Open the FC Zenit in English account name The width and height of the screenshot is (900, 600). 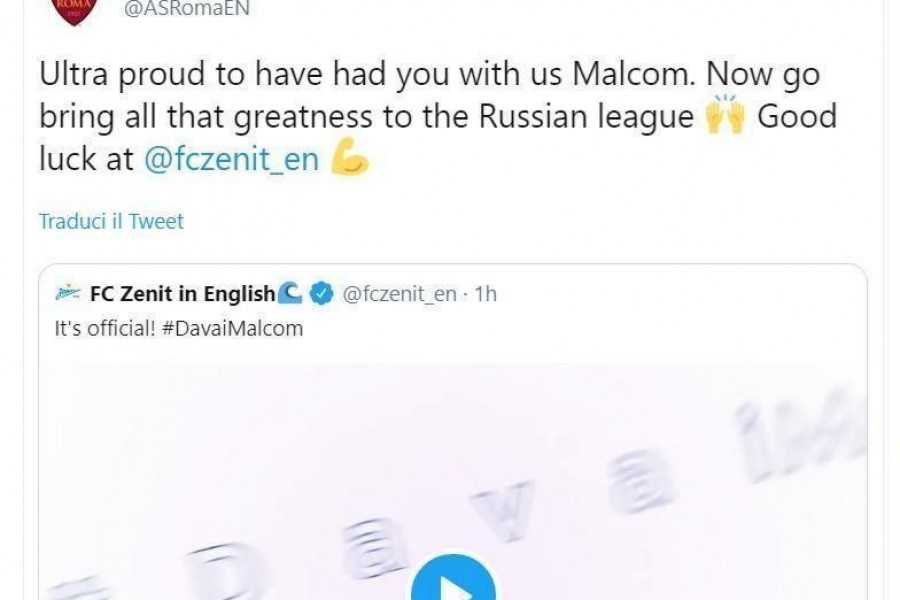[182, 294]
